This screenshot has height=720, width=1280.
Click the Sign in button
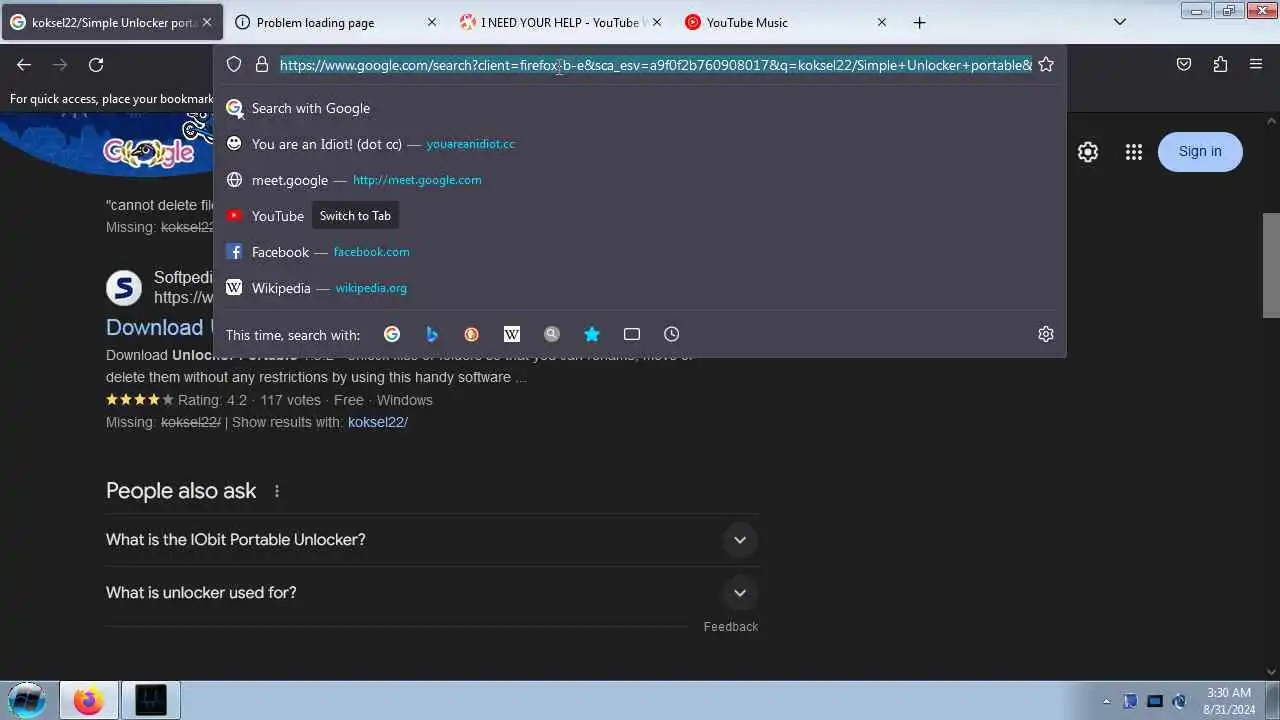click(1200, 152)
